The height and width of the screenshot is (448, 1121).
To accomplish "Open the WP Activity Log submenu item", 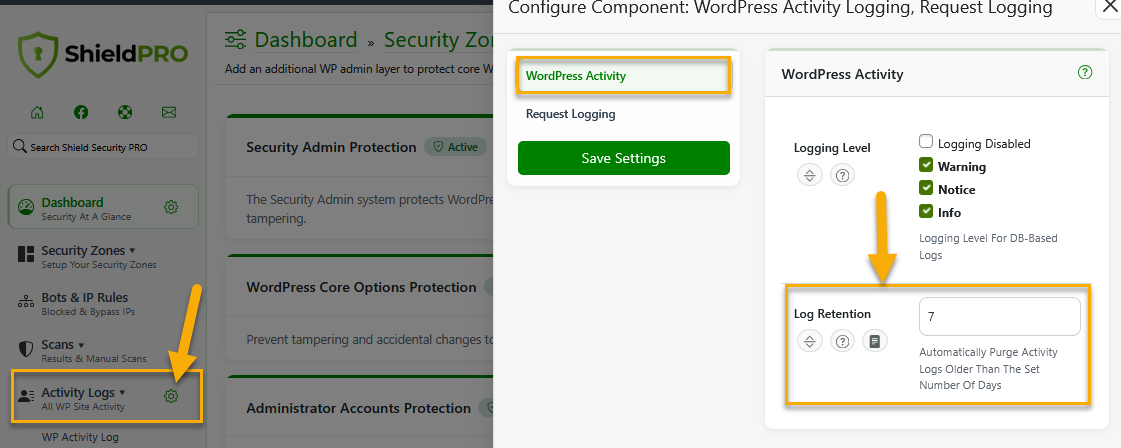I will pos(80,437).
